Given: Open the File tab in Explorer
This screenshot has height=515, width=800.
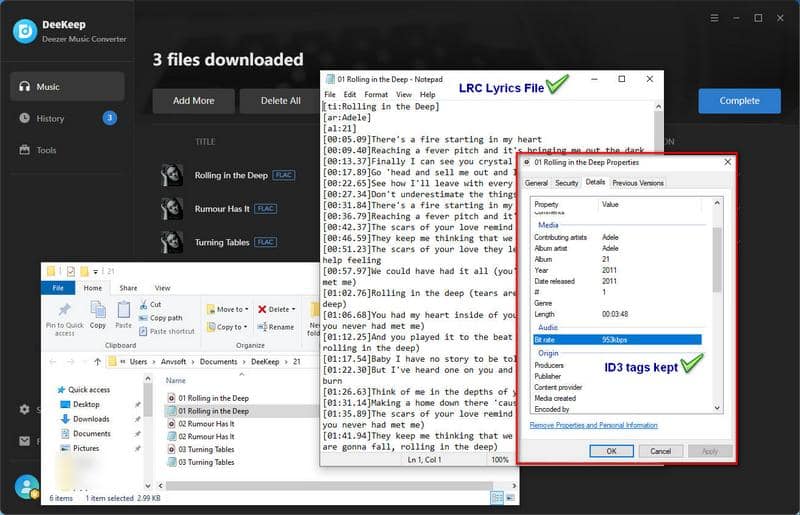Looking at the screenshot, I should coord(58,288).
